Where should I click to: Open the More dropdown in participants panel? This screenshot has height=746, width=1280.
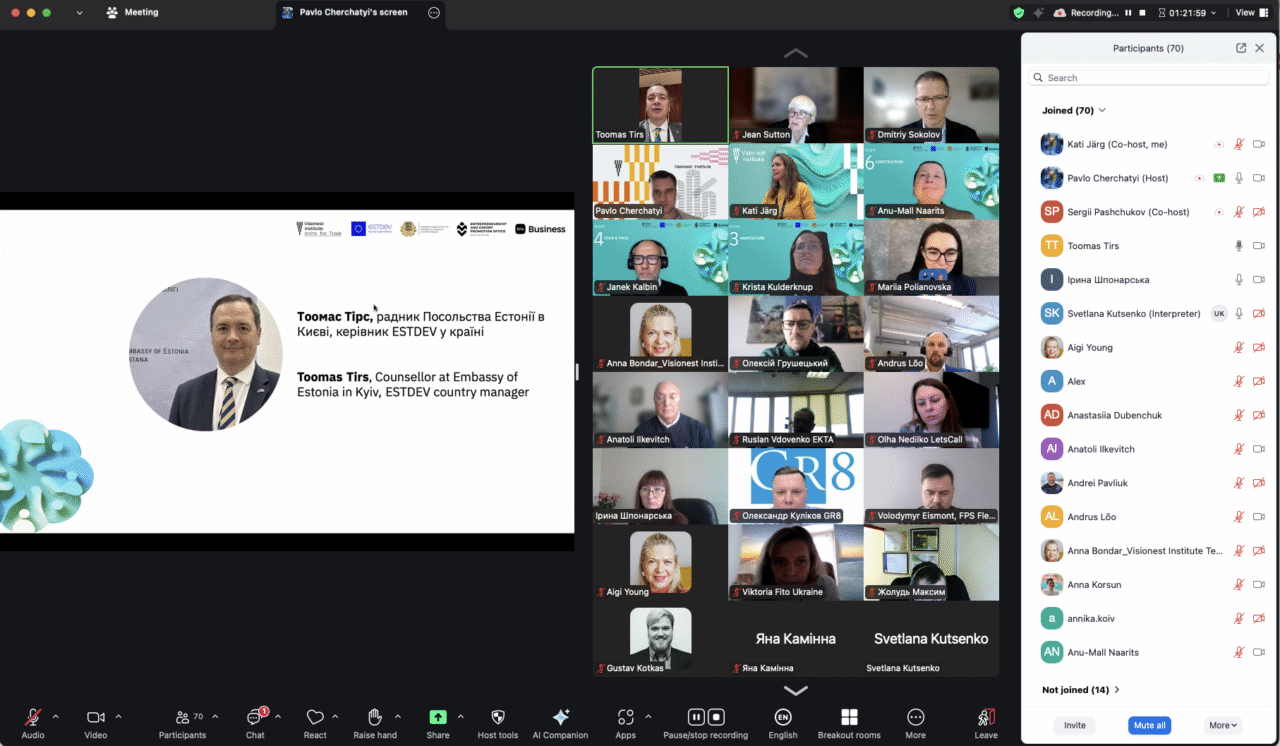click(x=1223, y=725)
